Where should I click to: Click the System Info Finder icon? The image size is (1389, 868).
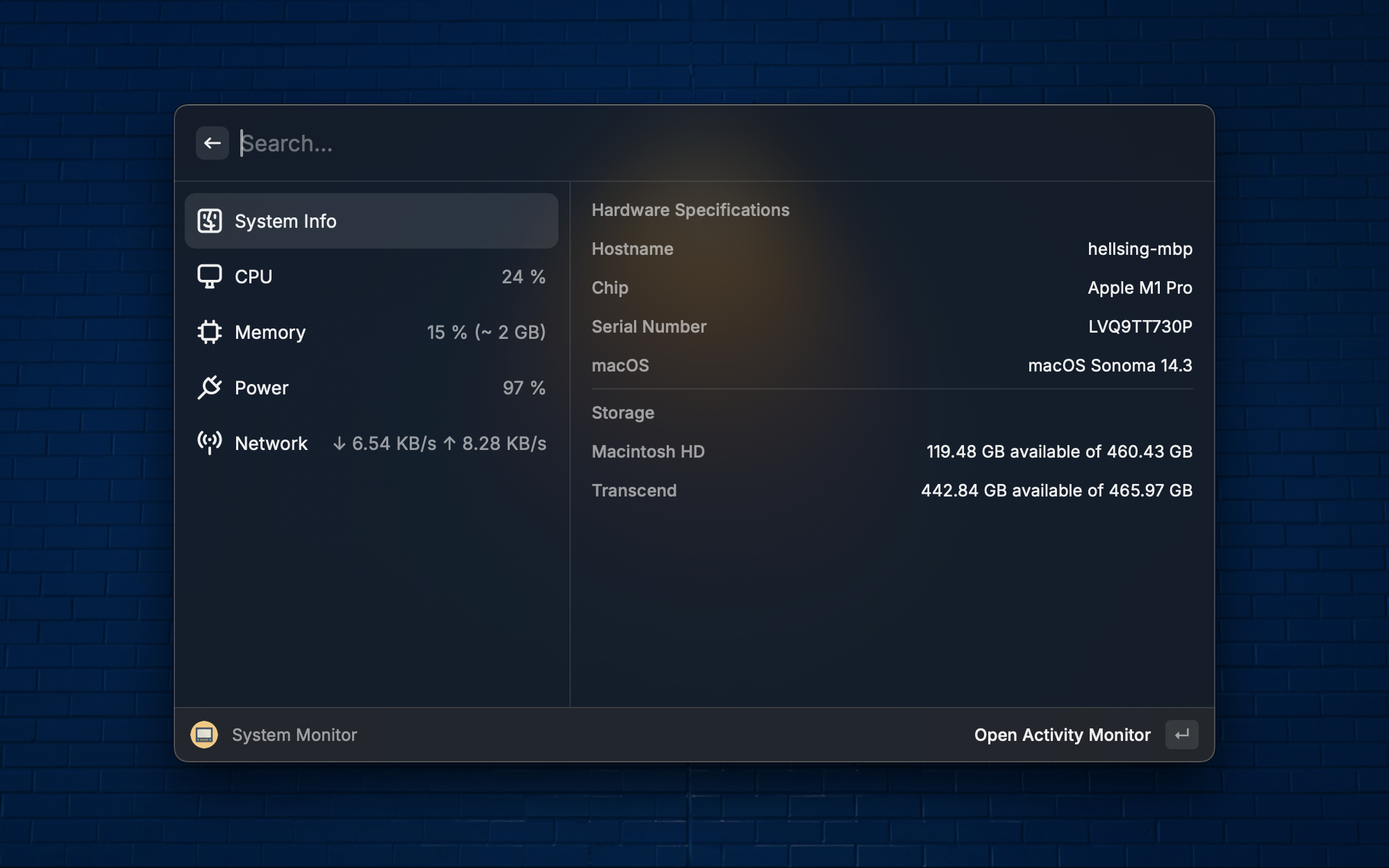[209, 221]
